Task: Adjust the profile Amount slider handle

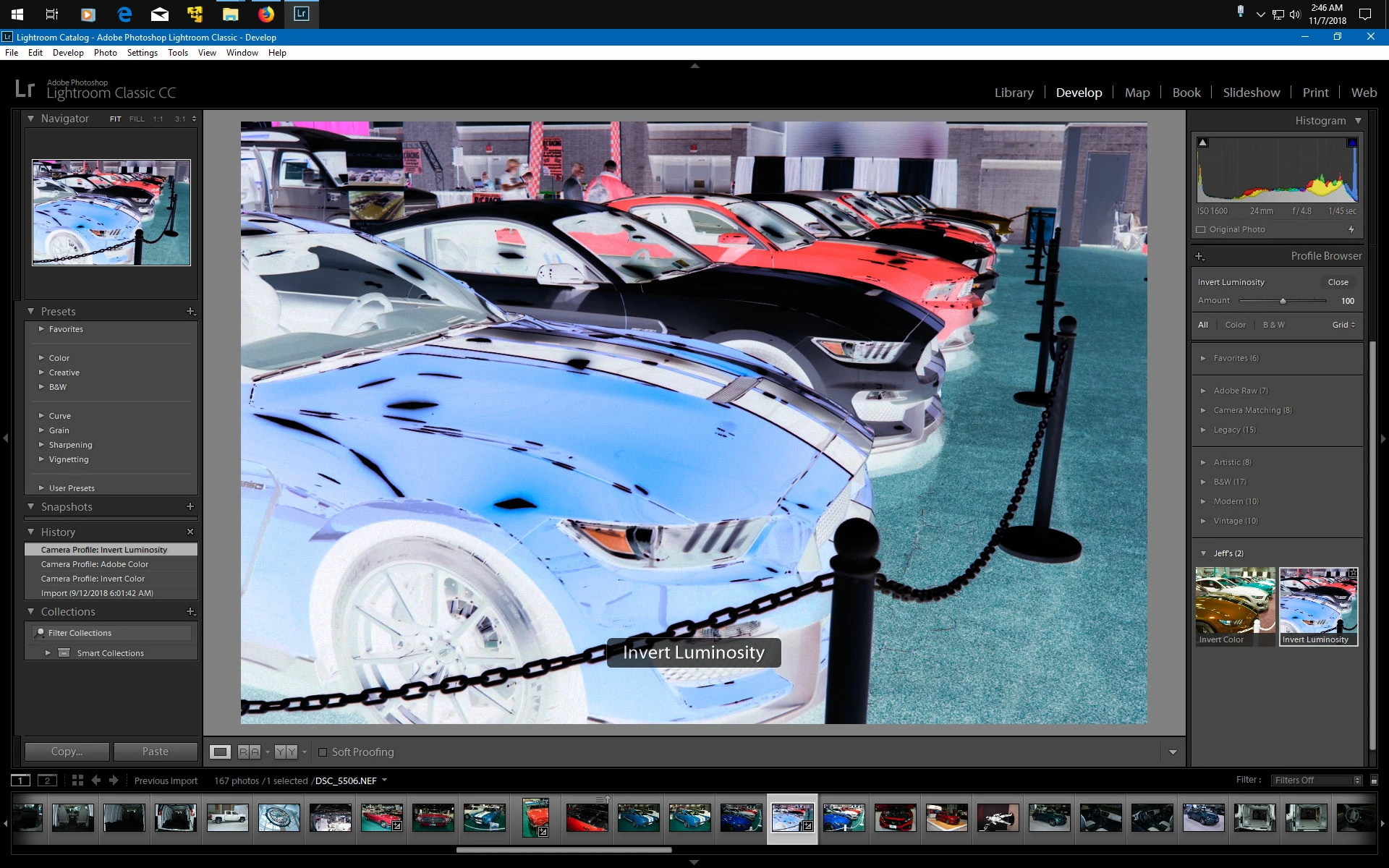Action: point(1283,301)
